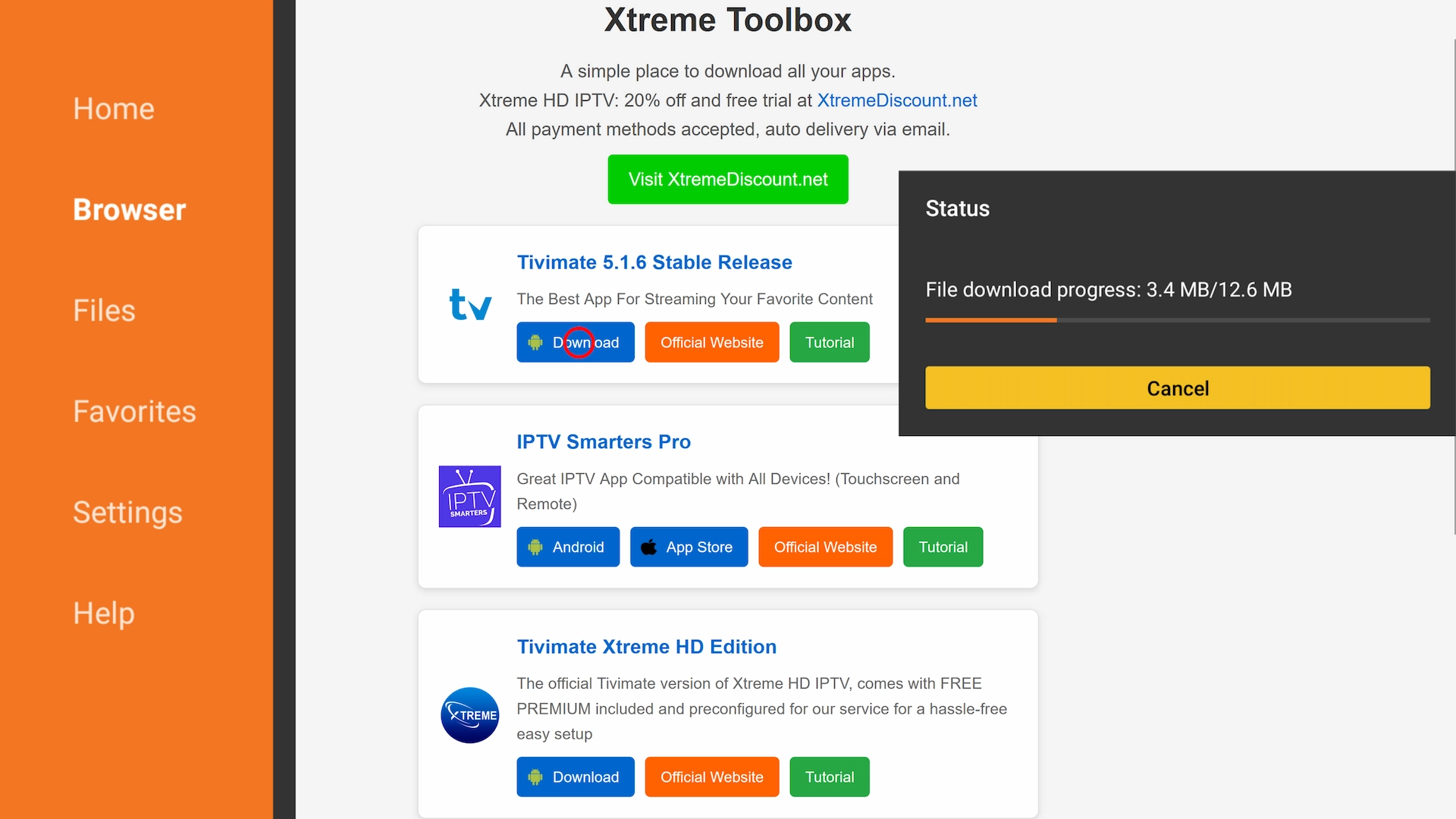The width and height of the screenshot is (1456, 819).
Task: Open Tutorial for IPTV Smarters Pro
Action: pos(943,547)
